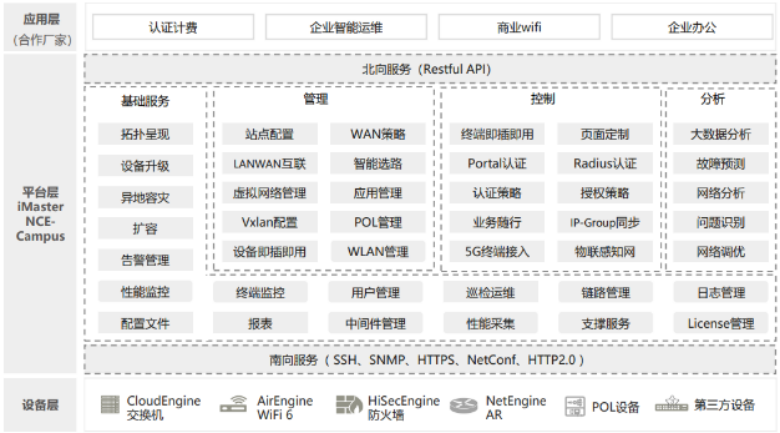Click the HiSecEngine 防火墙 firewall icon
Image resolution: width=780 pixels, height=433 pixels.
pyautogui.click(x=347, y=406)
